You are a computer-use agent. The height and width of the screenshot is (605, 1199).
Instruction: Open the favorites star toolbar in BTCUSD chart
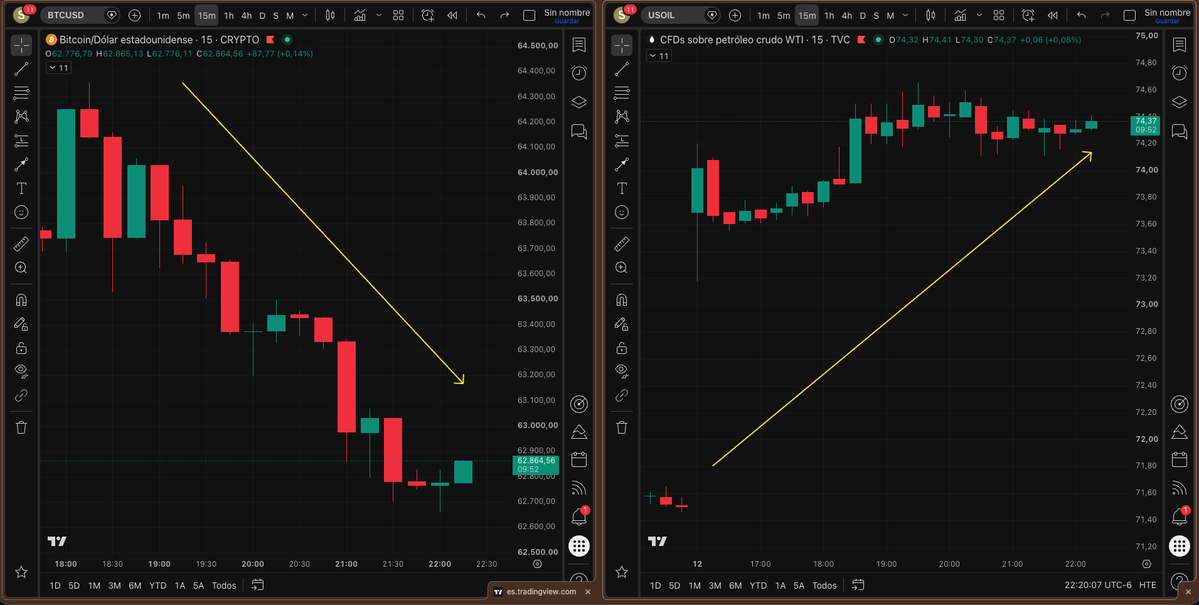[21, 572]
